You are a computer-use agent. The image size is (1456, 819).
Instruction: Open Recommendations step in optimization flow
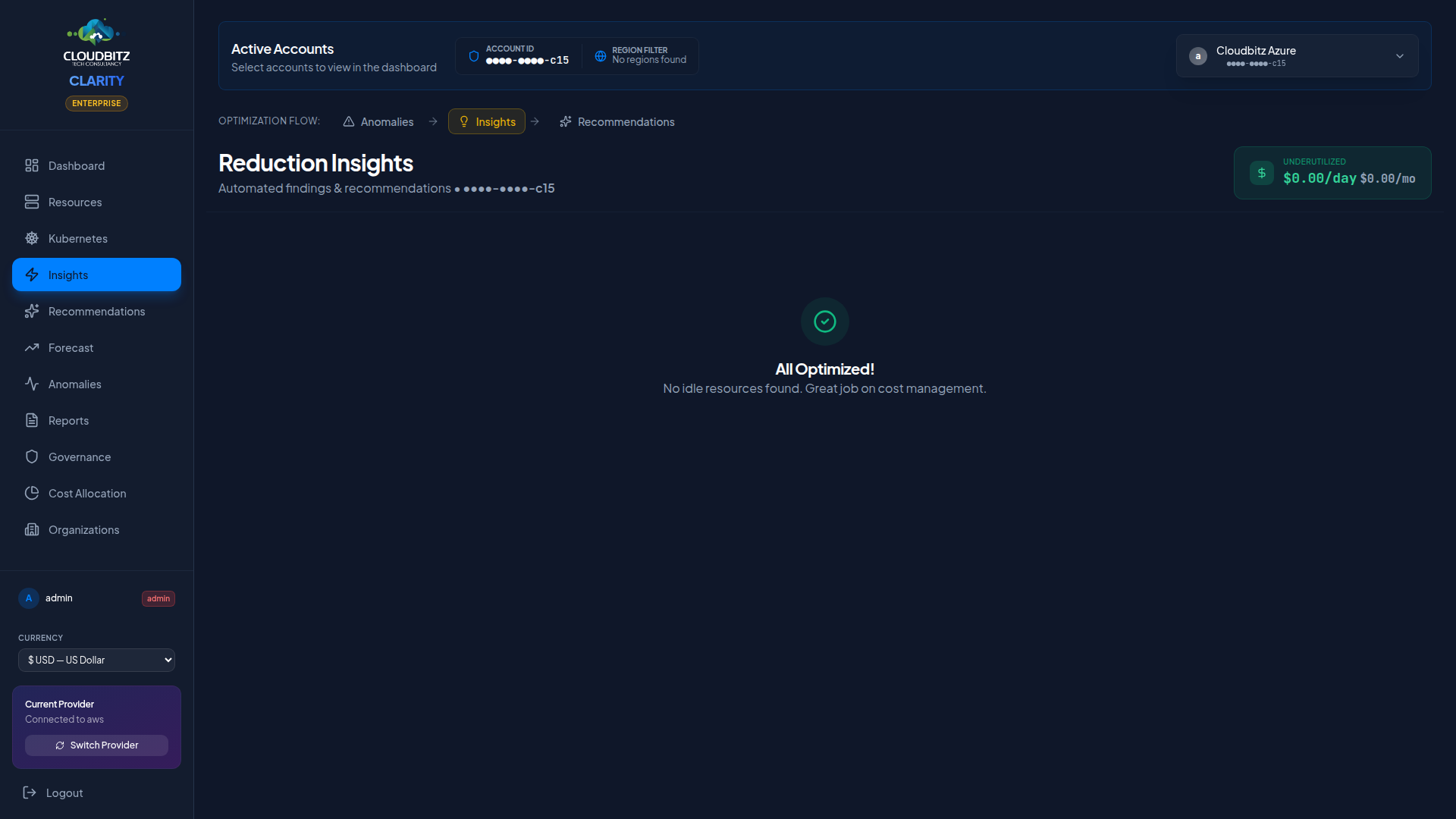click(x=617, y=121)
